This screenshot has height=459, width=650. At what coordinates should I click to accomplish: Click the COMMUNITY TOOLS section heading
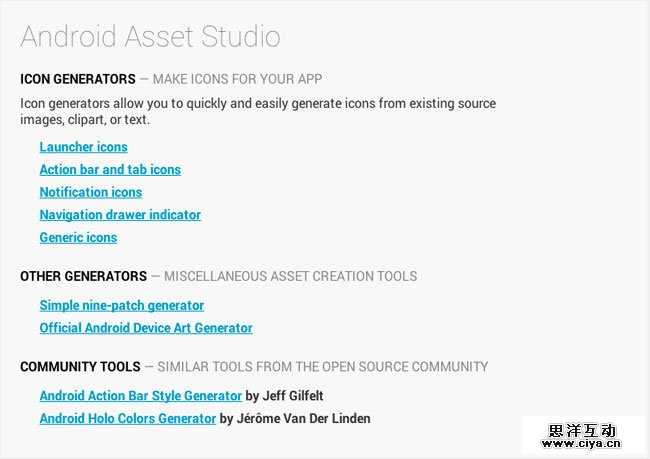click(80, 367)
